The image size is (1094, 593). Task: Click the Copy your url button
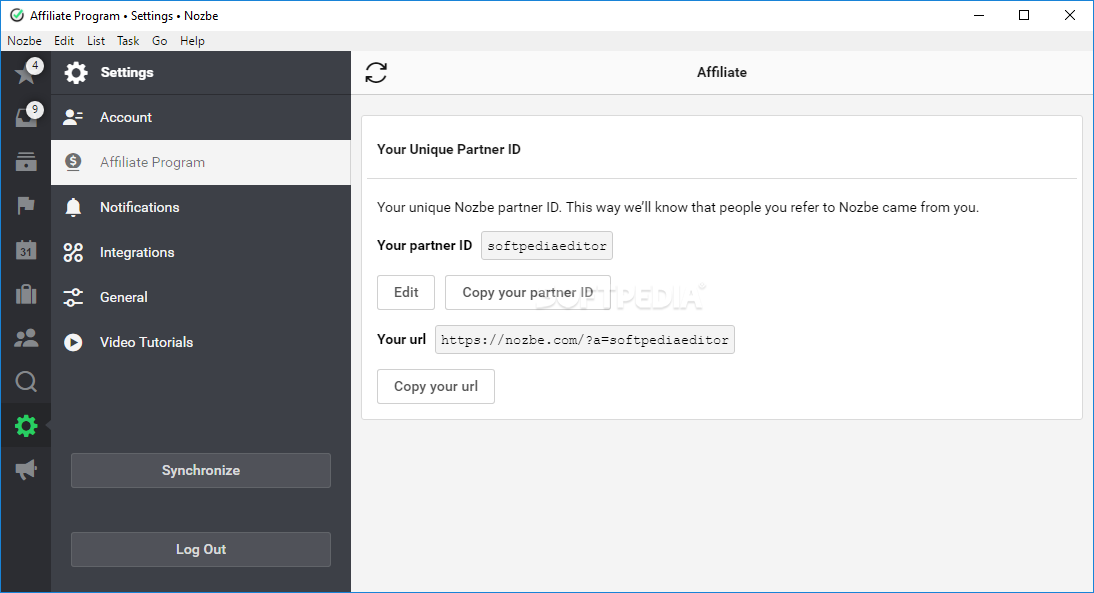coord(435,387)
